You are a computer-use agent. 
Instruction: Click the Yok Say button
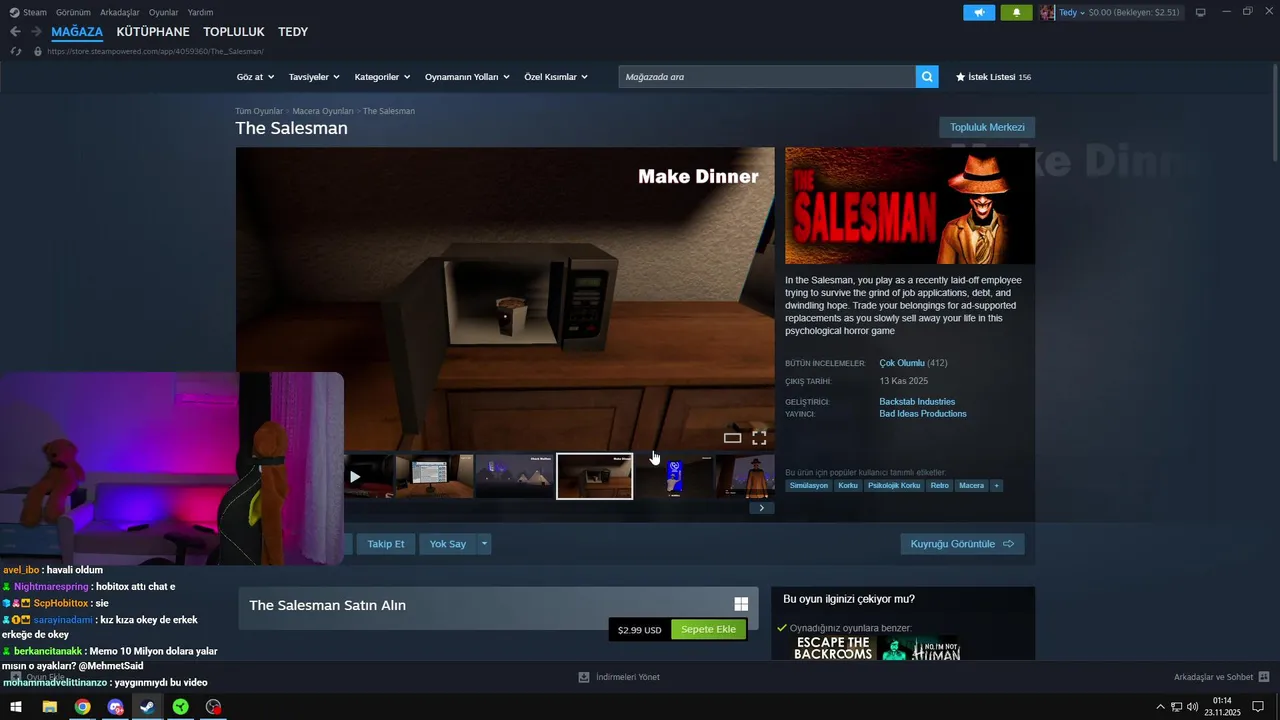pos(448,544)
